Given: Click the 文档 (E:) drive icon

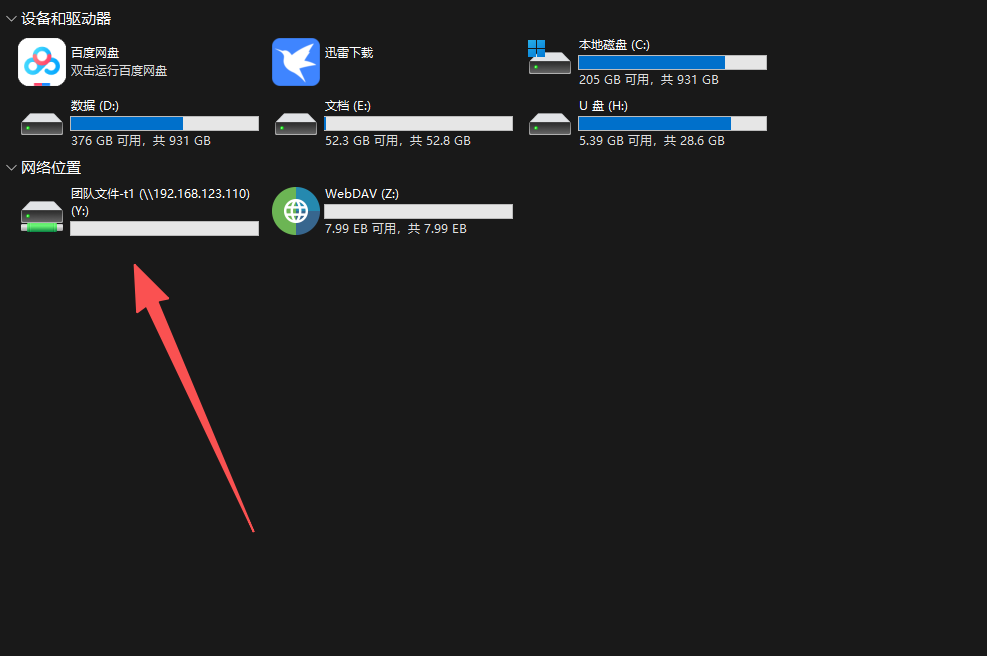Looking at the screenshot, I should tap(296, 124).
